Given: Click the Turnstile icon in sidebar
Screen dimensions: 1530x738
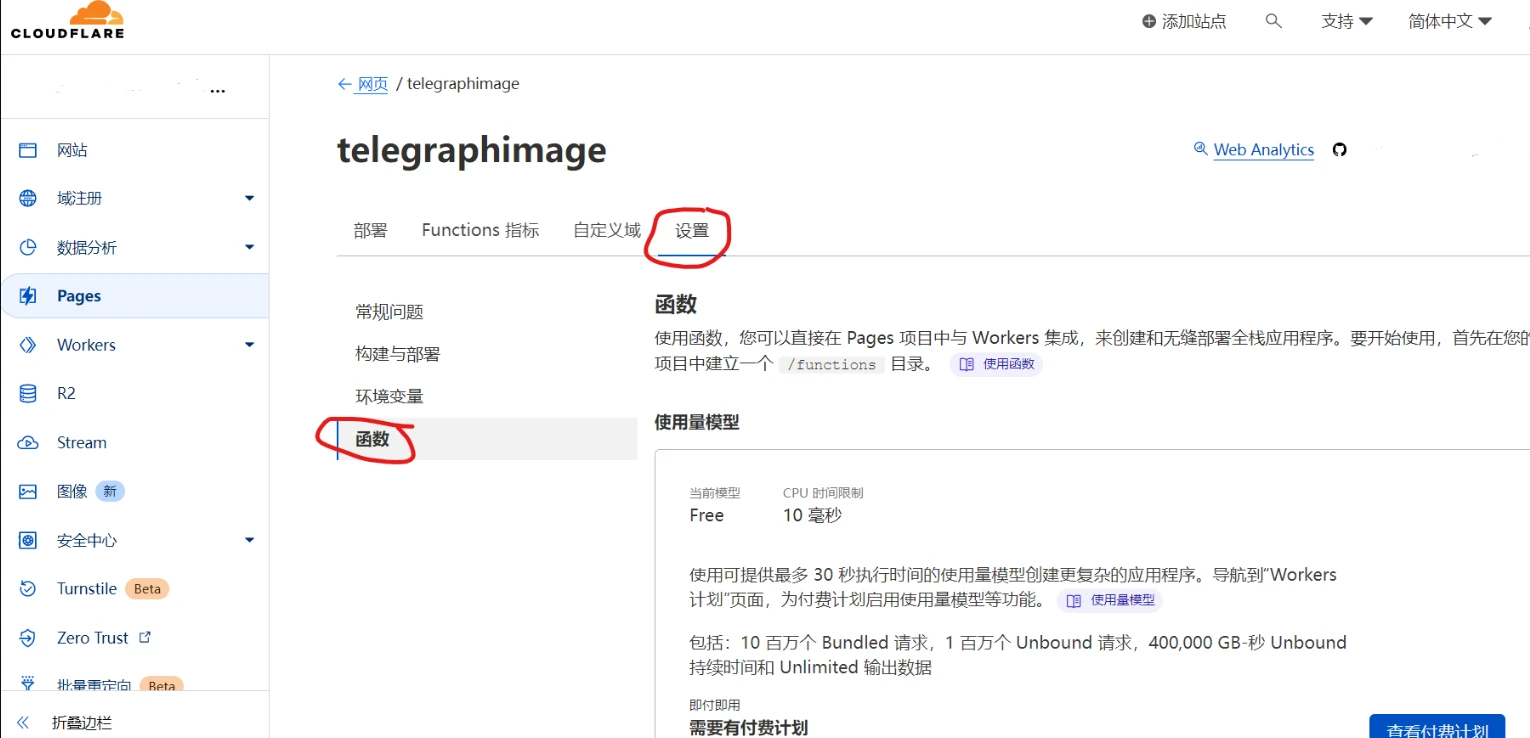Looking at the screenshot, I should tap(28, 589).
